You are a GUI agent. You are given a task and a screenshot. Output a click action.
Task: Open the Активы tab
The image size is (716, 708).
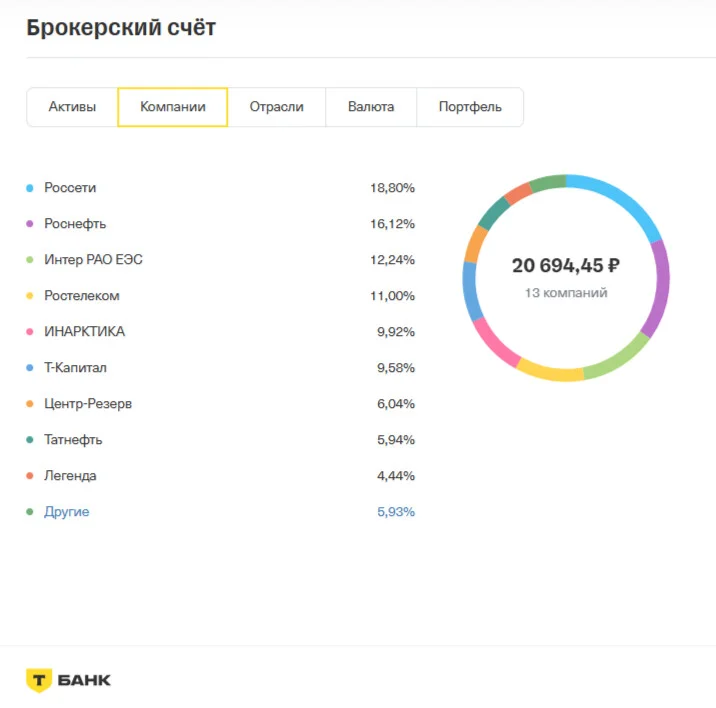click(x=72, y=107)
